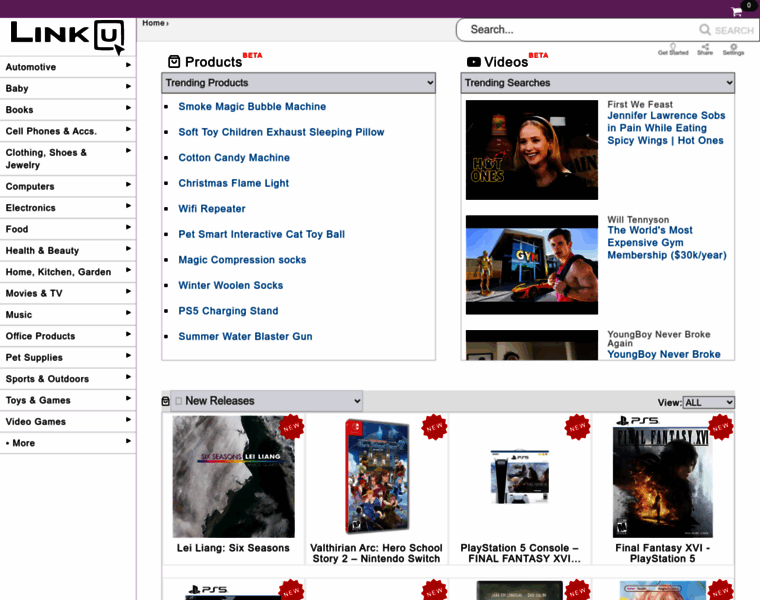Click Final Fantasy XVI - PlayStation 5 title
This screenshot has height=600, width=760.
click(663, 553)
